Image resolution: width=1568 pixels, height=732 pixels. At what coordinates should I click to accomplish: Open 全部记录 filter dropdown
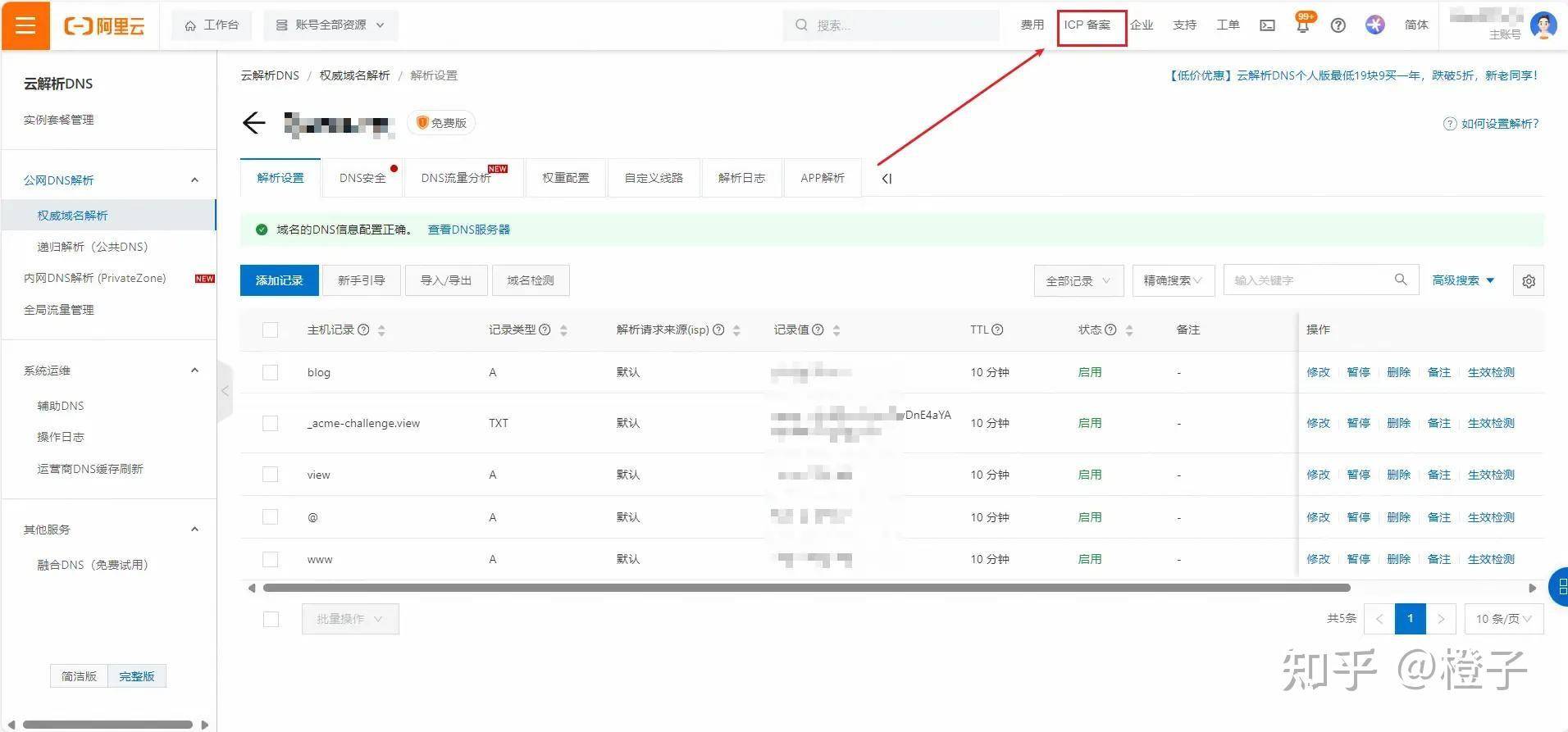tap(1078, 280)
